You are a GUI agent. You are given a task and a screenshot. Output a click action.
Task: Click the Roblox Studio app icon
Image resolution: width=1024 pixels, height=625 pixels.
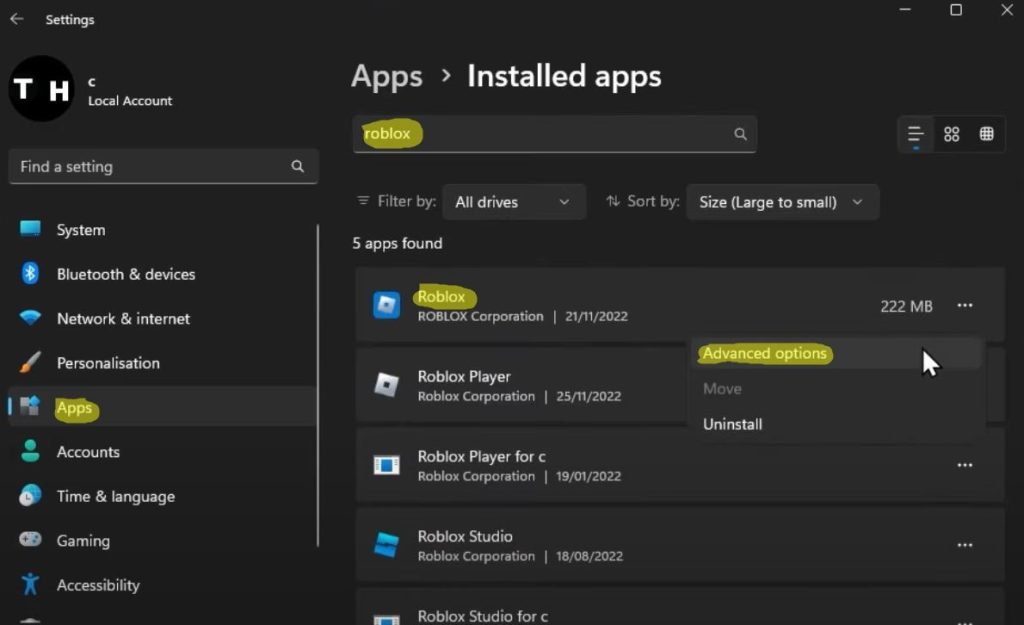click(387, 545)
